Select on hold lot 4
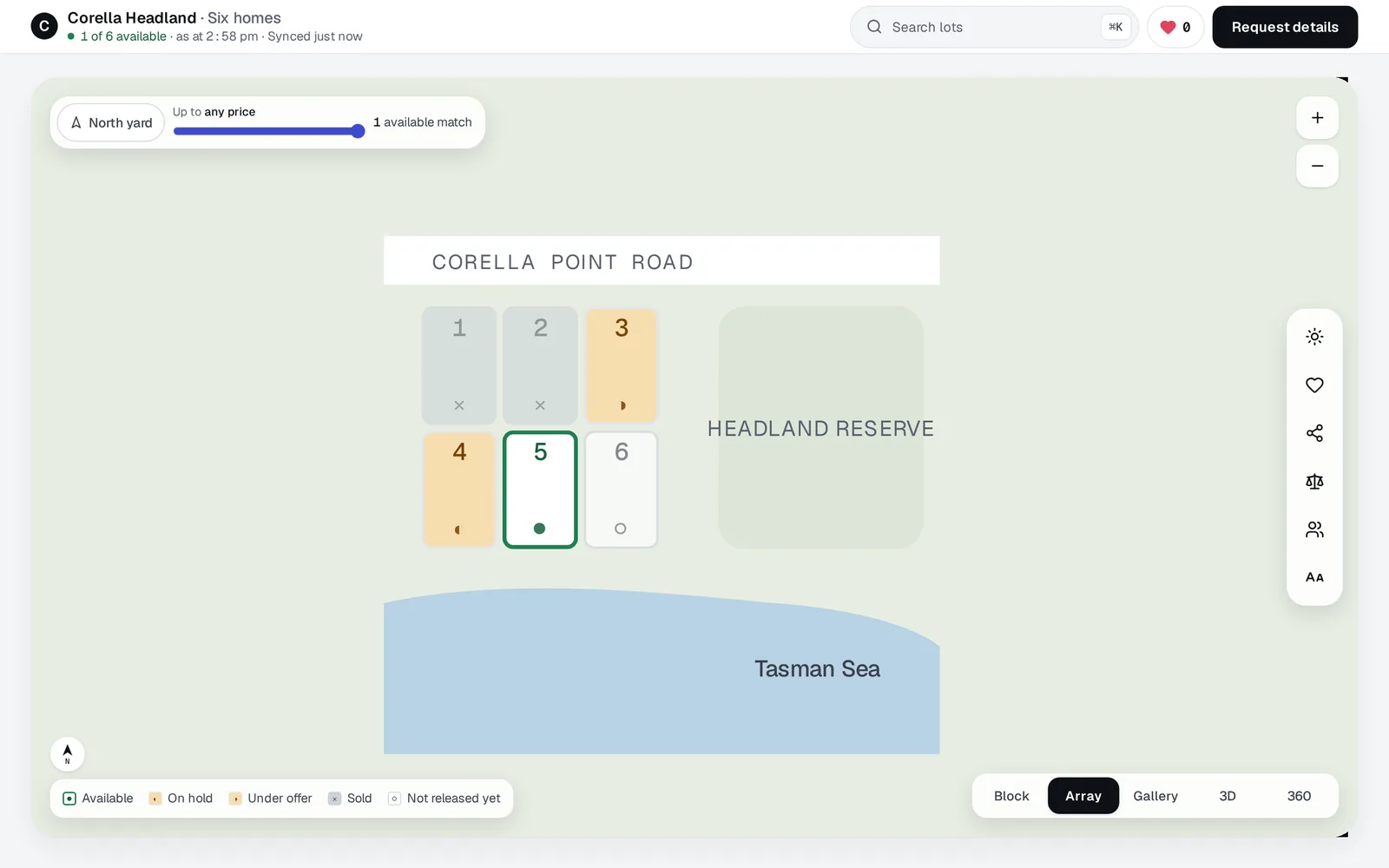 459,490
